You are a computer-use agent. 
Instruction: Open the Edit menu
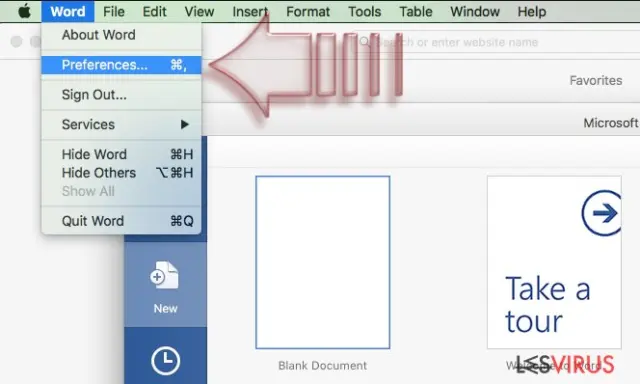pyautogui.click(x=154, y=11)
